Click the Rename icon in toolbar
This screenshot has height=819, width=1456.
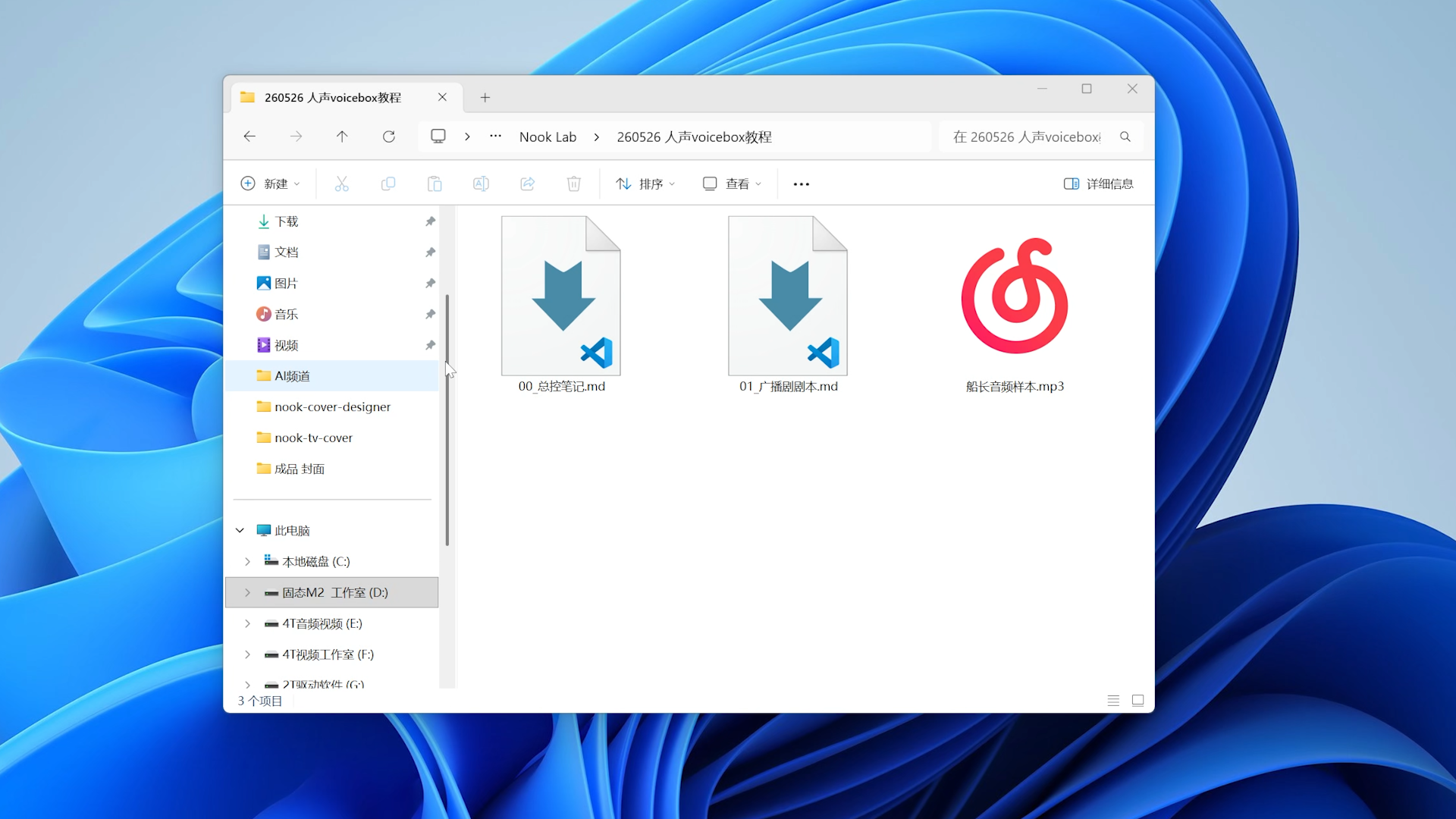[481, 184]
